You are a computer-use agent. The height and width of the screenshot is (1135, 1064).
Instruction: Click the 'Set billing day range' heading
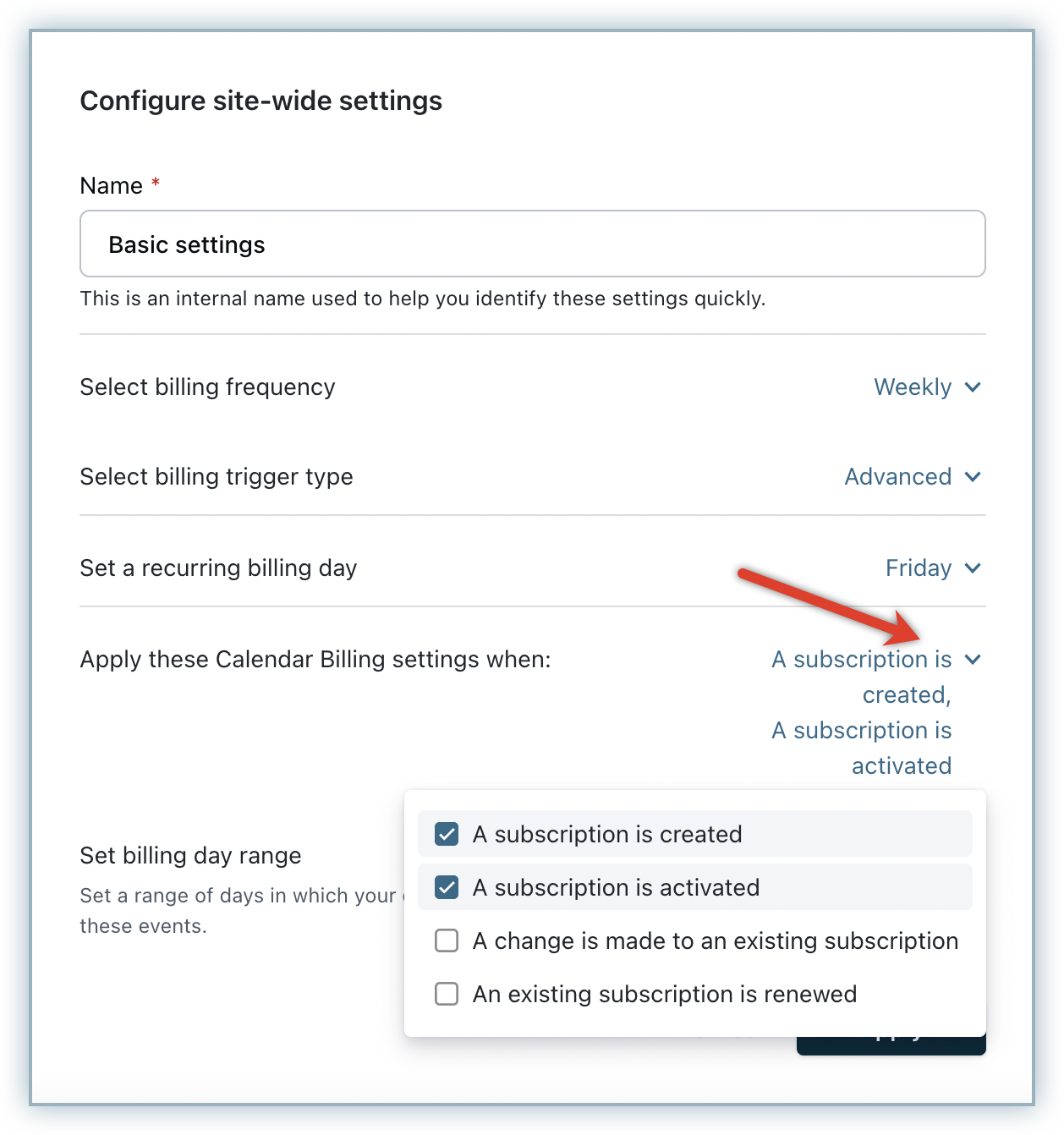point(190,856)
